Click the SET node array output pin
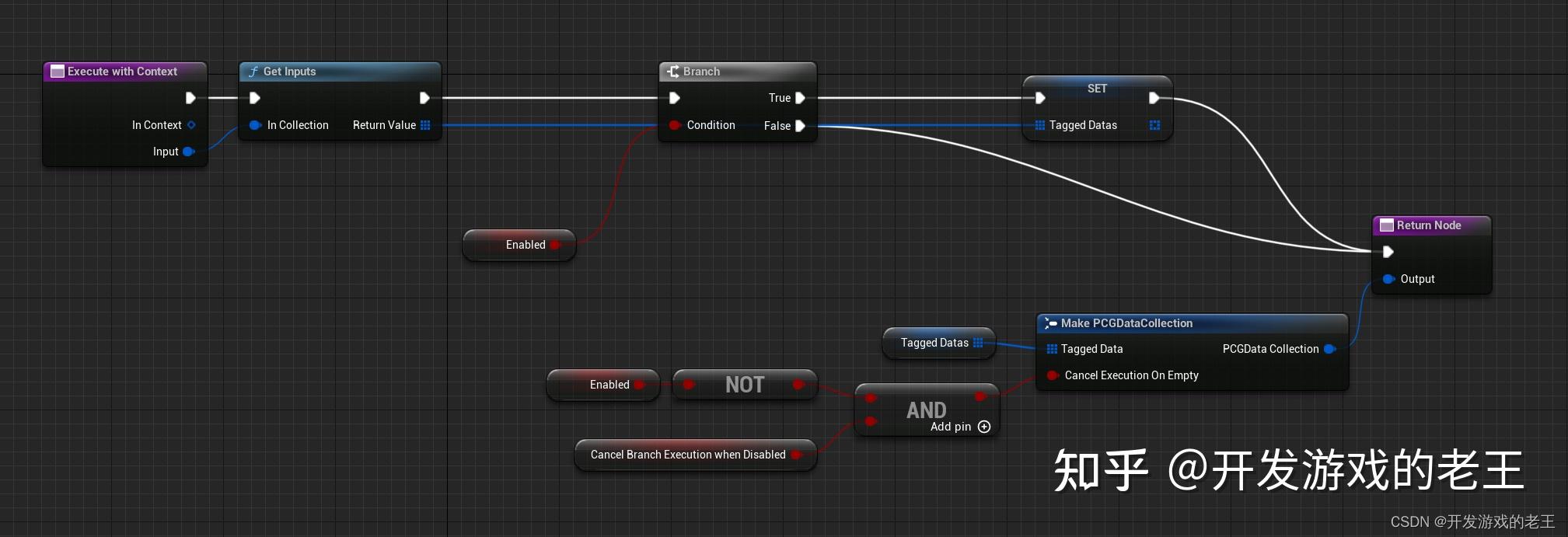The height and width of the screenshot is (537, 1568). 1154,125
